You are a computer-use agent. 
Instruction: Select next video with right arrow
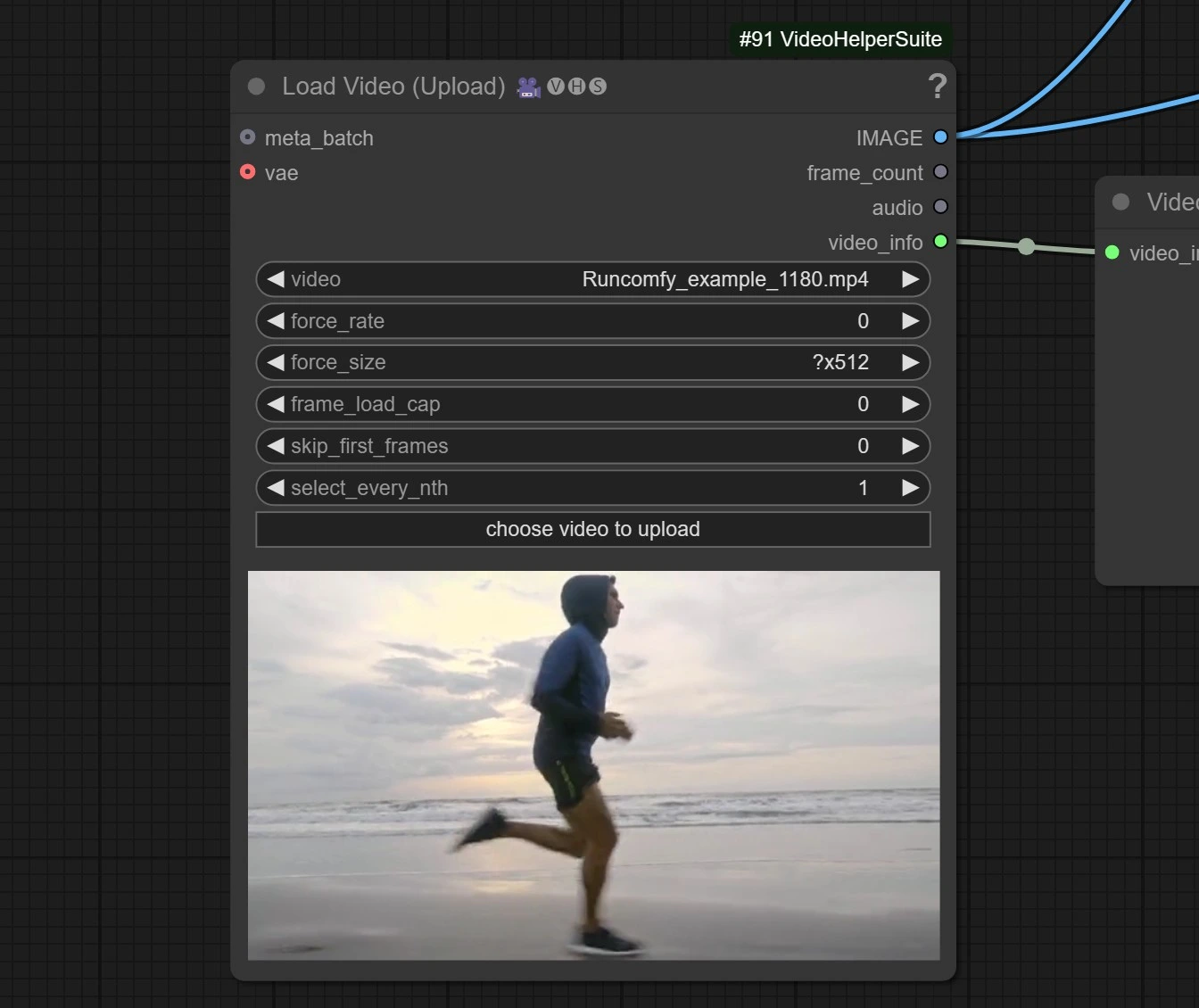tap(910, 279)
